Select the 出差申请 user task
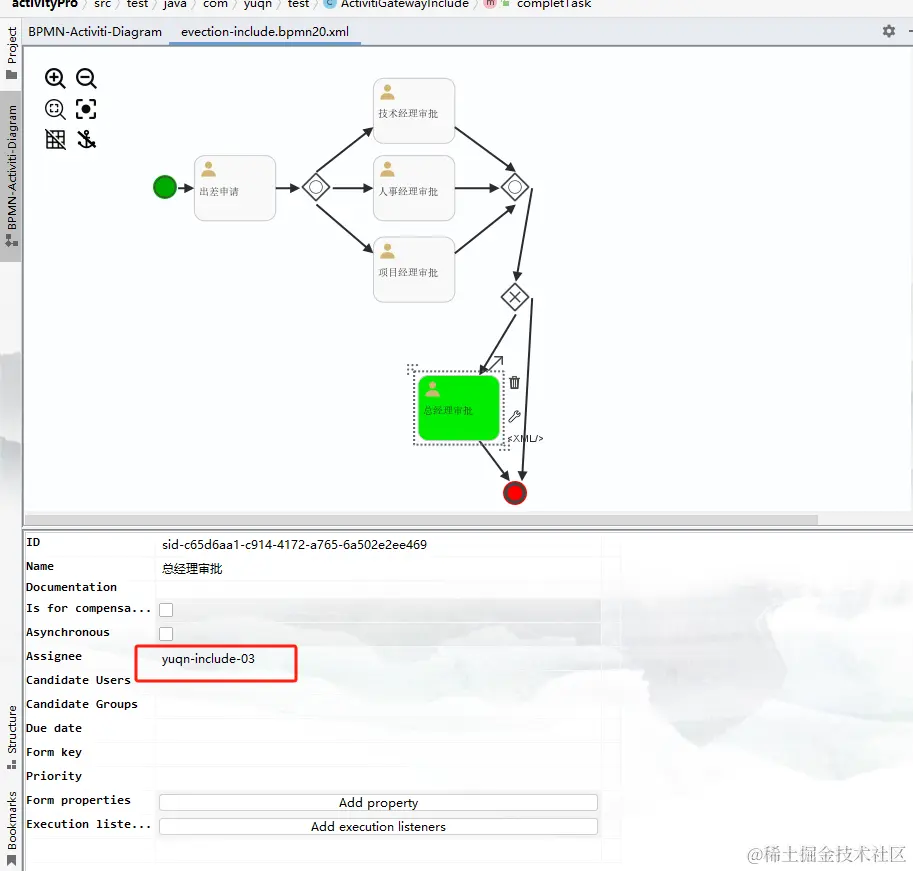Image resolution: width=913 pixels, height=871 pixels. coord(235,188)
